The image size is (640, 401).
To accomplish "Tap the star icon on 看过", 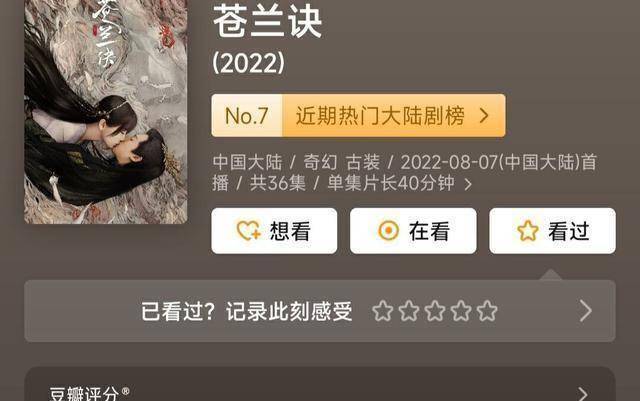I will (528, 231).
